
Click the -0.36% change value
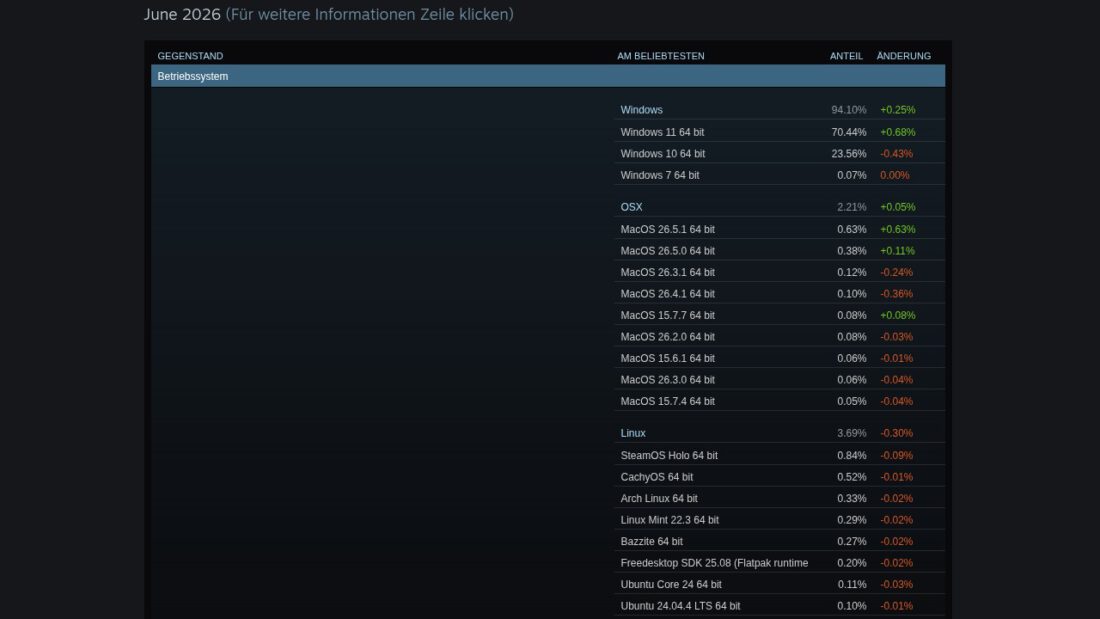coord(896,294)
